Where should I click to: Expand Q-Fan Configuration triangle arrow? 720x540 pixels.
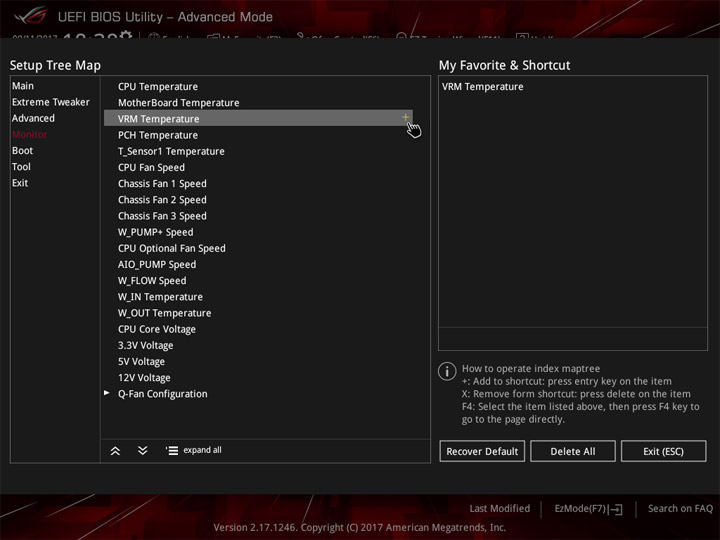click(x=107, y=393)
